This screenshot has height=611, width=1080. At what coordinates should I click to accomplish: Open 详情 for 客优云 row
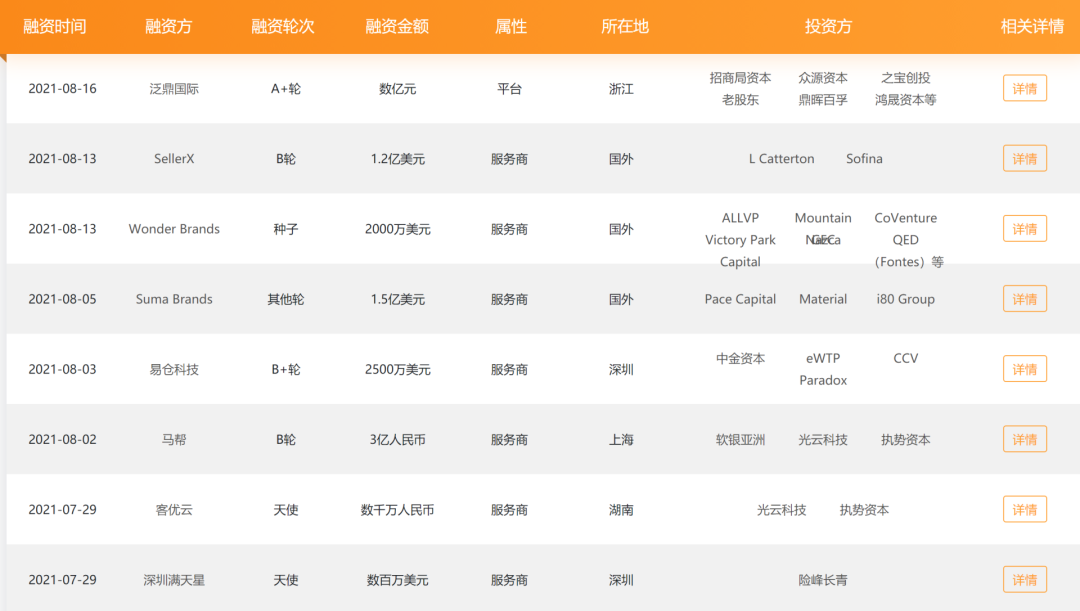coord(1024,510)
